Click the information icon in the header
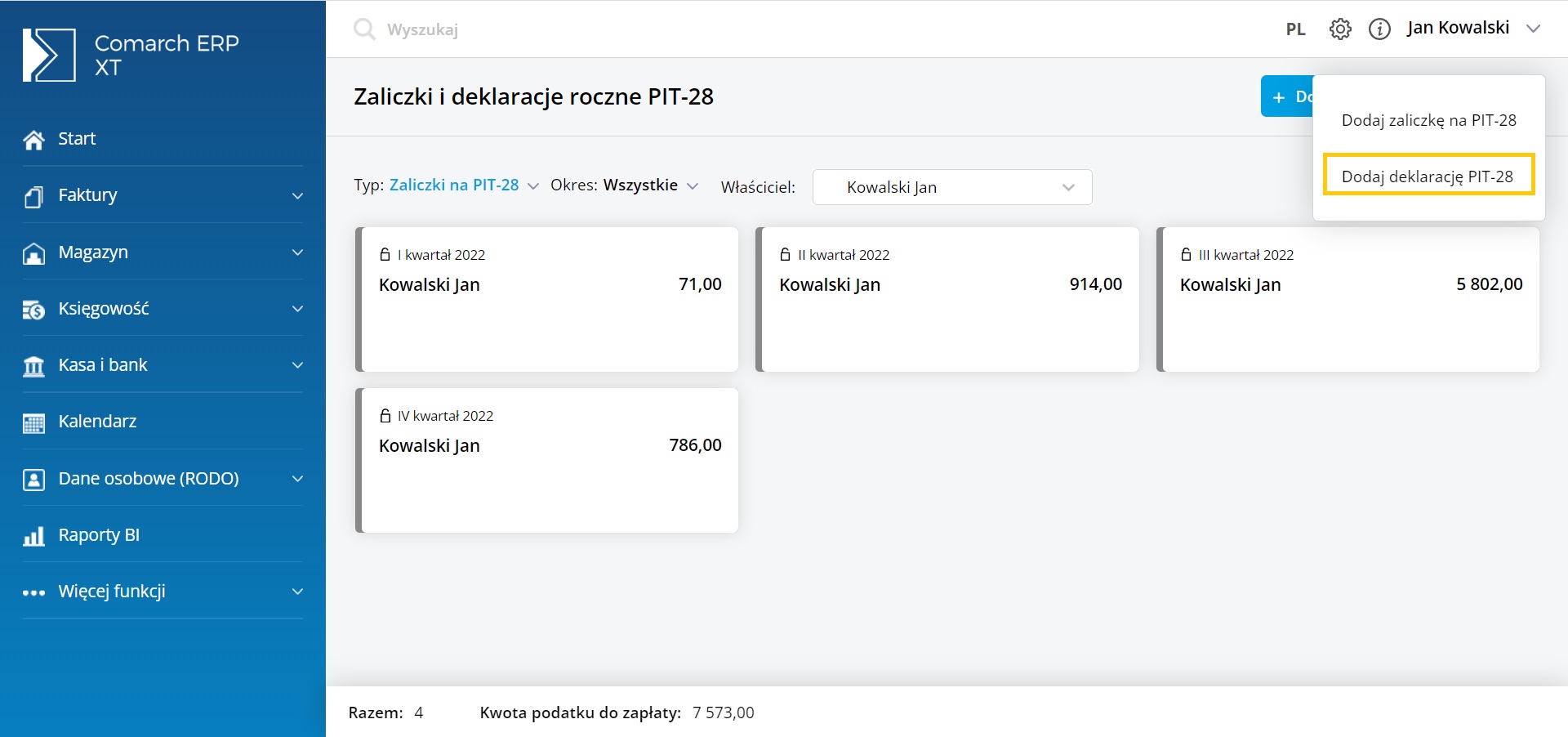Screen dimensions: 1568x737 [x=1379, y=29]
